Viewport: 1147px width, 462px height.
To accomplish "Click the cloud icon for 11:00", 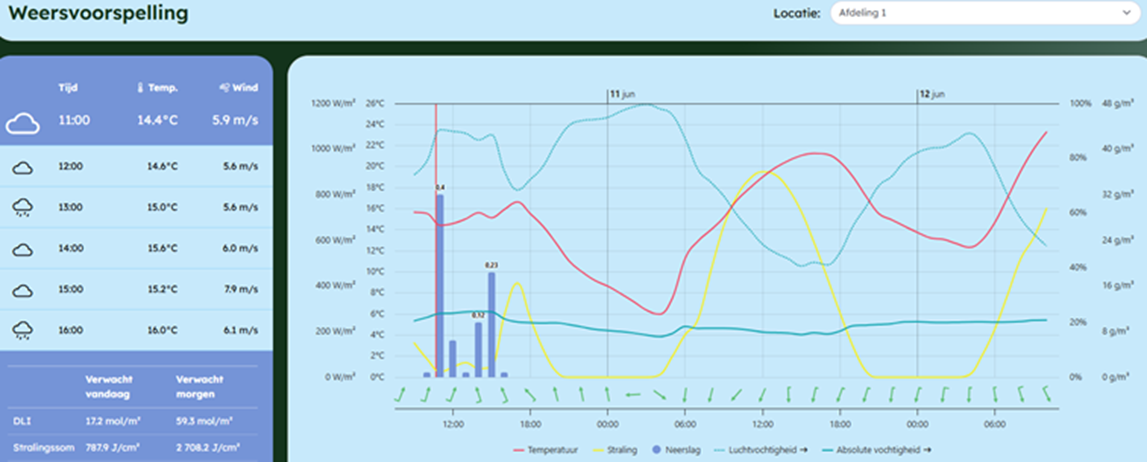I will point(22,124).
